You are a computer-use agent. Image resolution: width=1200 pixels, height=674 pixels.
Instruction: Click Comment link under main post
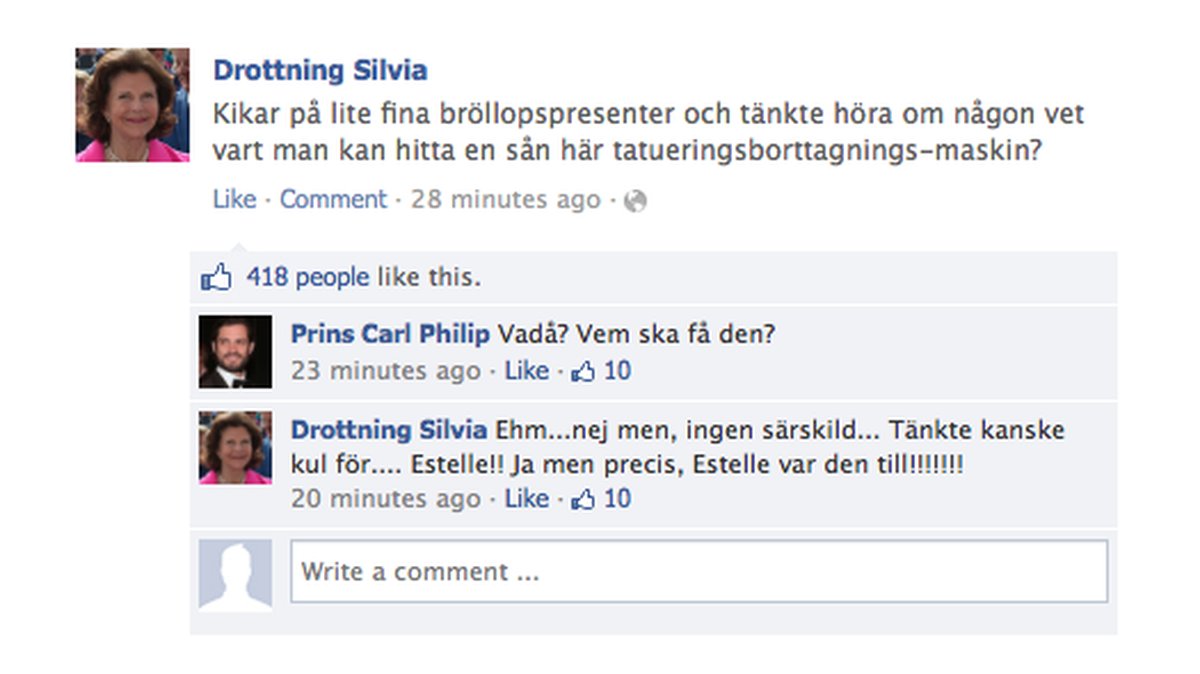click(333, 199)
